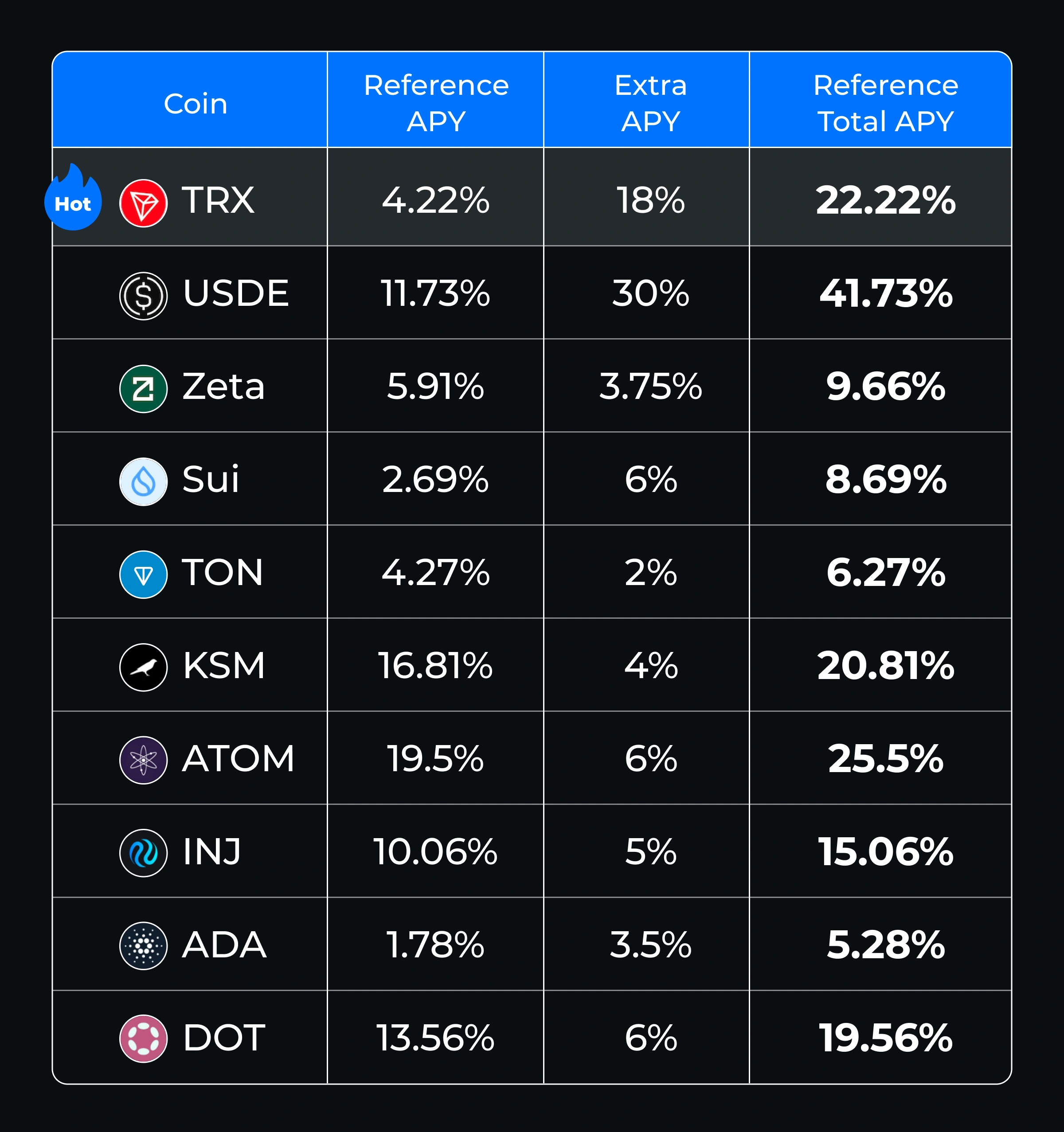This screenshot has width=1064, height=1132.
Task: Click the KSM bird logo icon
Action: (144, 667)
